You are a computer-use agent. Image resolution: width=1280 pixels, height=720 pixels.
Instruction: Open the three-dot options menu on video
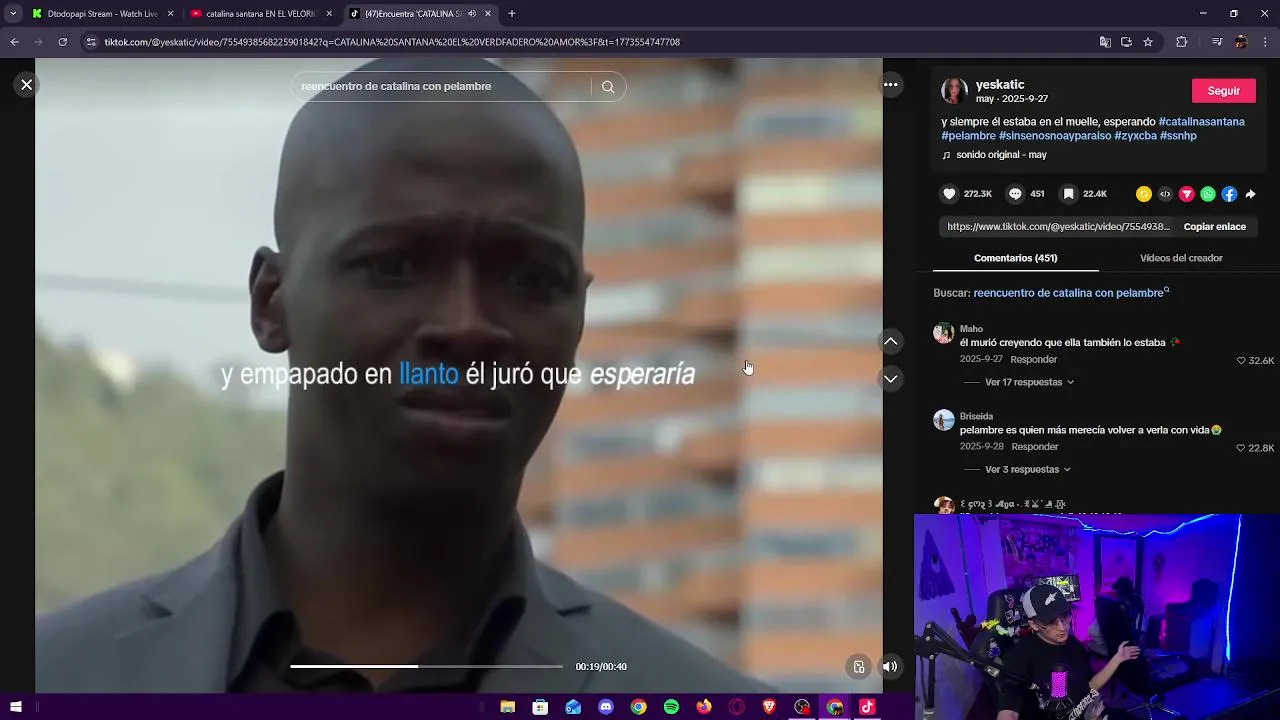click(890, 85)
